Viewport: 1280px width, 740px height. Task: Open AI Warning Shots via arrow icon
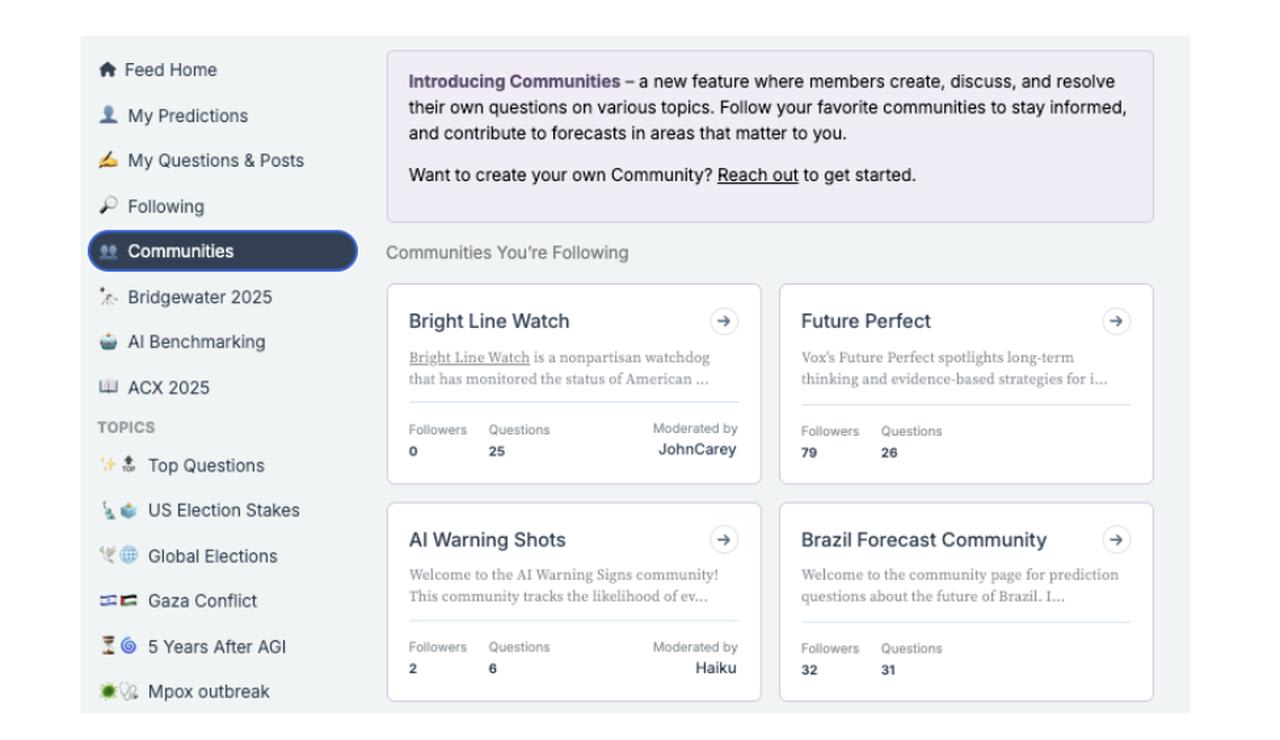[723, 540]
